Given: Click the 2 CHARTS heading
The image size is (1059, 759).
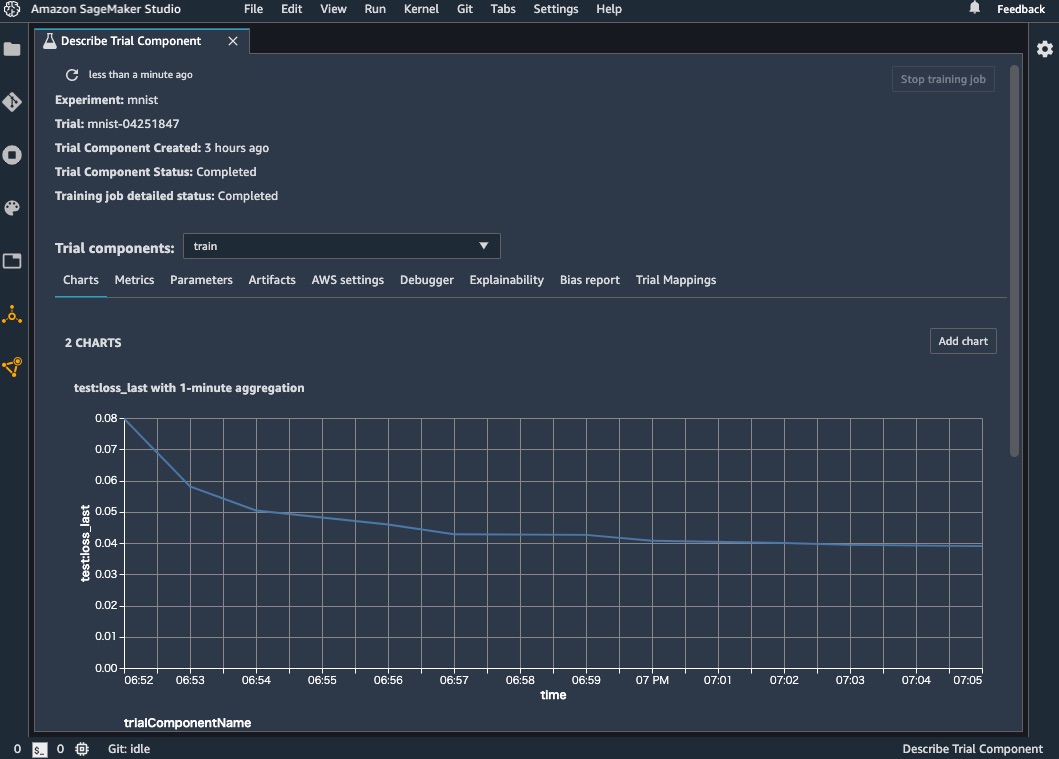Looking at the screenshot, I should click(93, 342).
